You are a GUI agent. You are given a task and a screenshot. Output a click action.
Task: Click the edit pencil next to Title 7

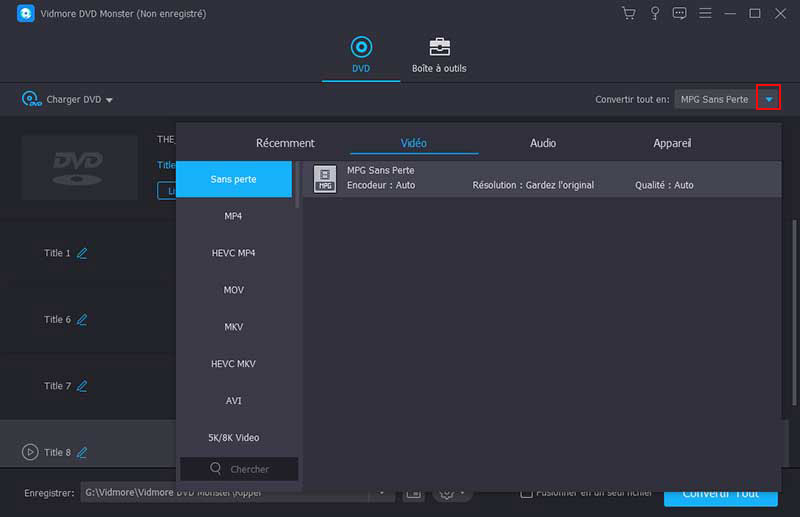[82, 386]
